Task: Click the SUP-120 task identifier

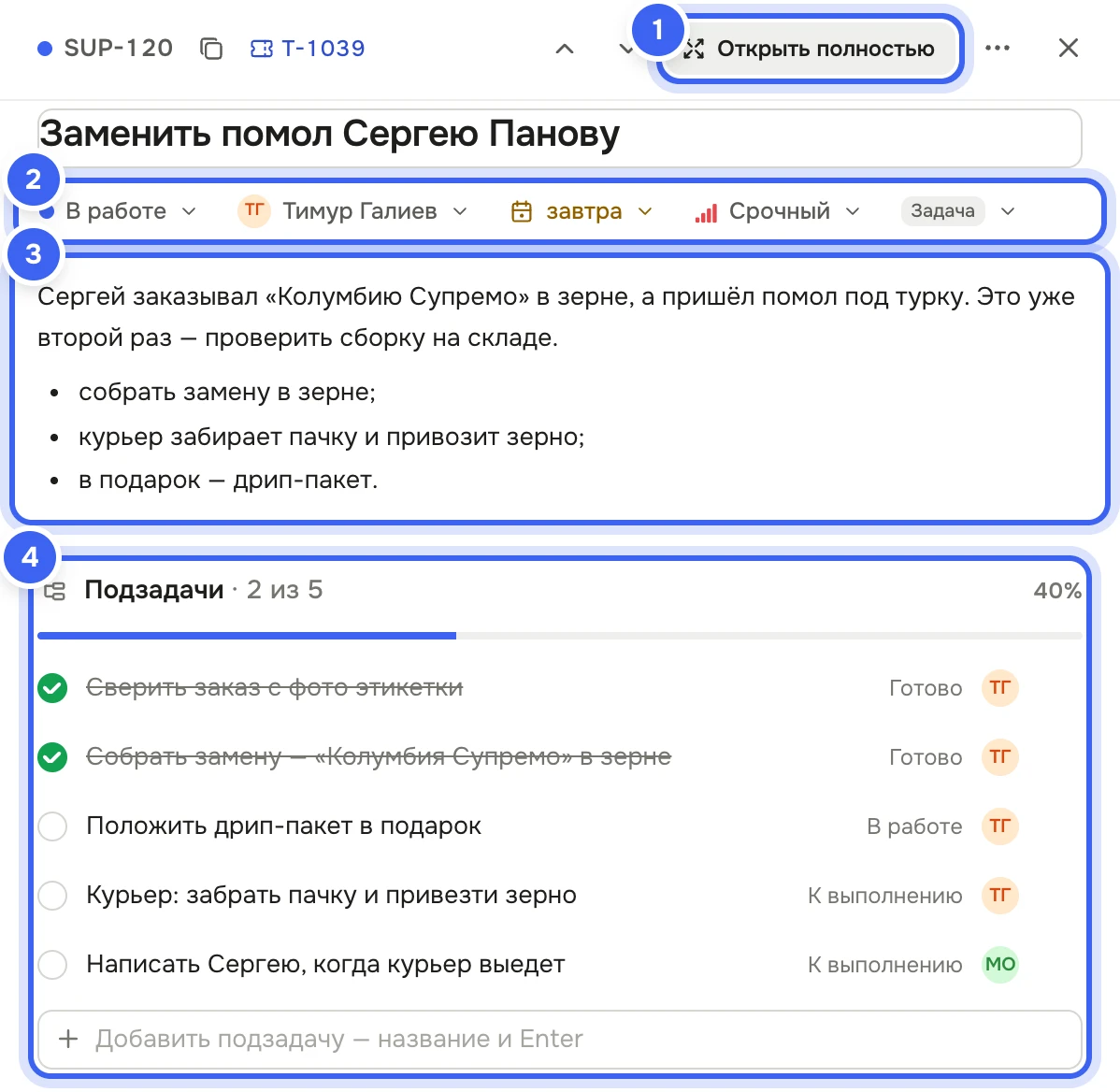Action: pyautogui.click(x=119, y=49)
